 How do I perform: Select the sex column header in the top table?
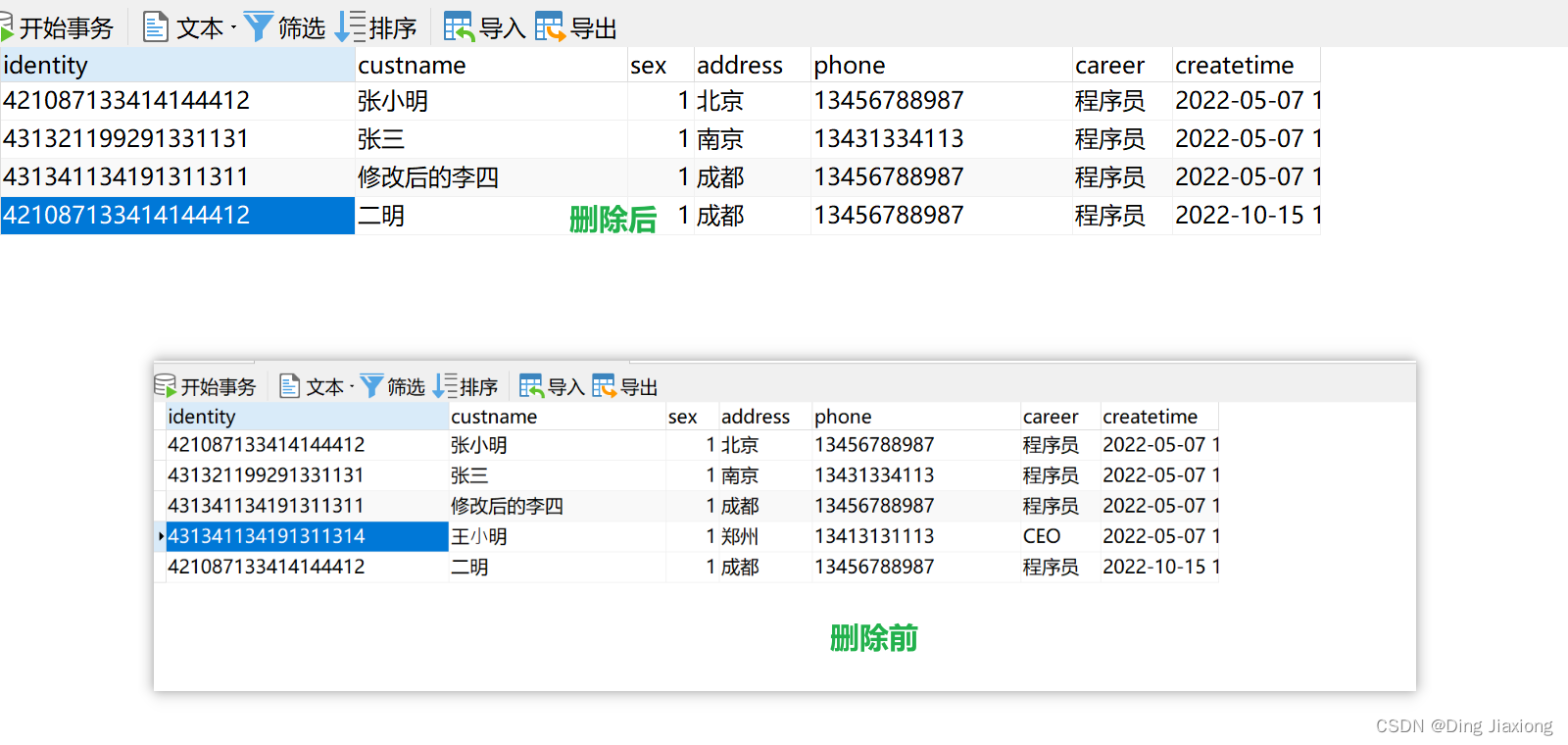661,65
